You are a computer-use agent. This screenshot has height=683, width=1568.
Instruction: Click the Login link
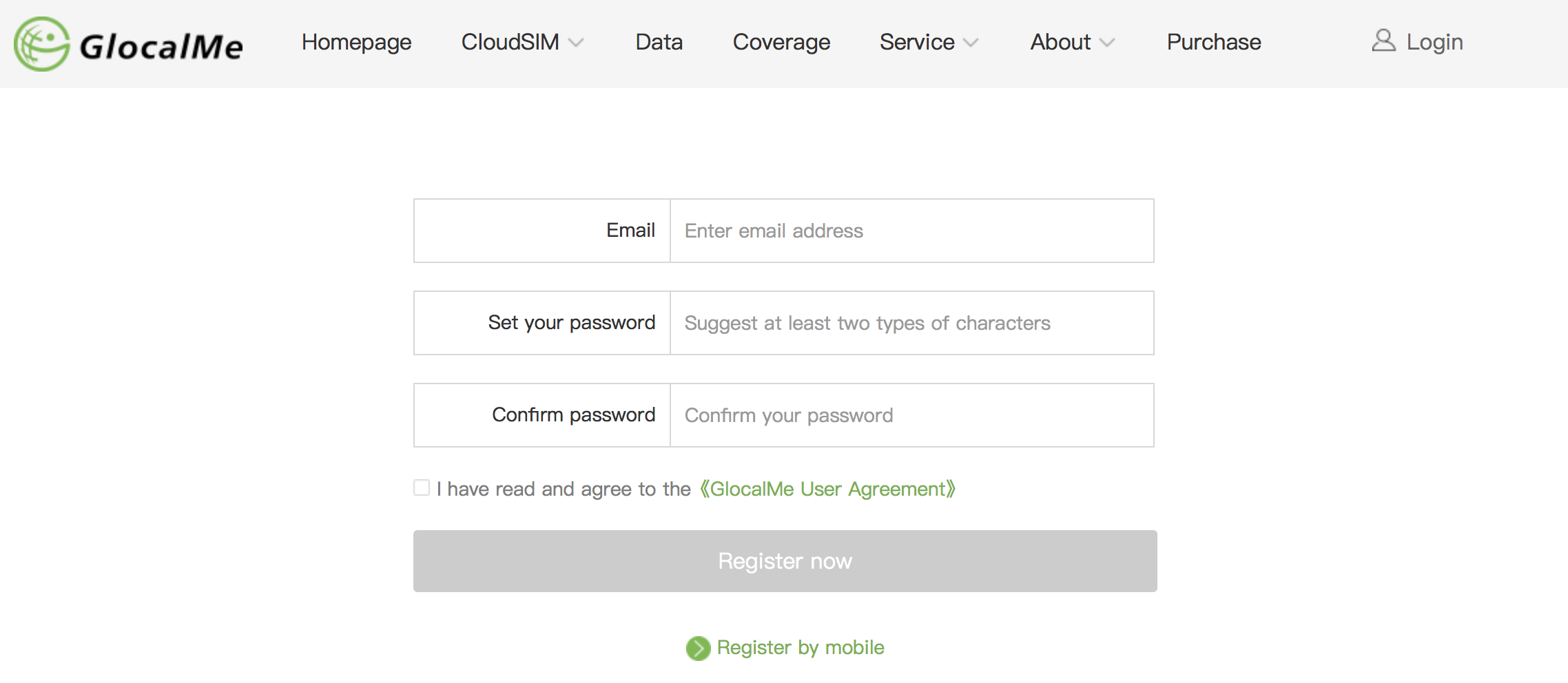point(1434,42)
